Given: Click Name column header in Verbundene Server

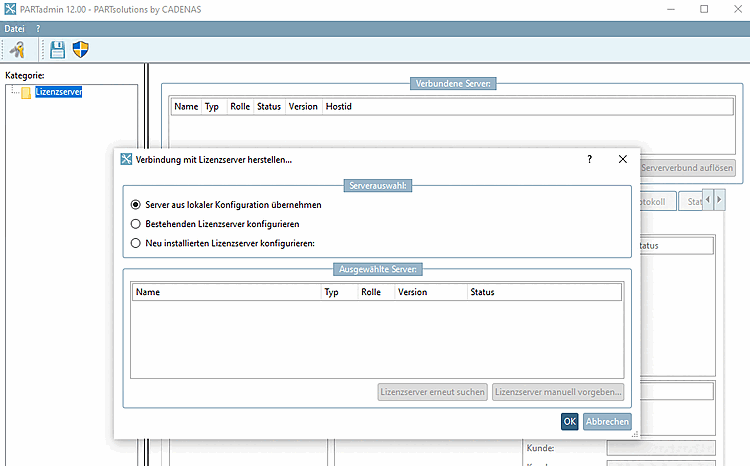Looking at the screenshot, I should coord(186,107).
